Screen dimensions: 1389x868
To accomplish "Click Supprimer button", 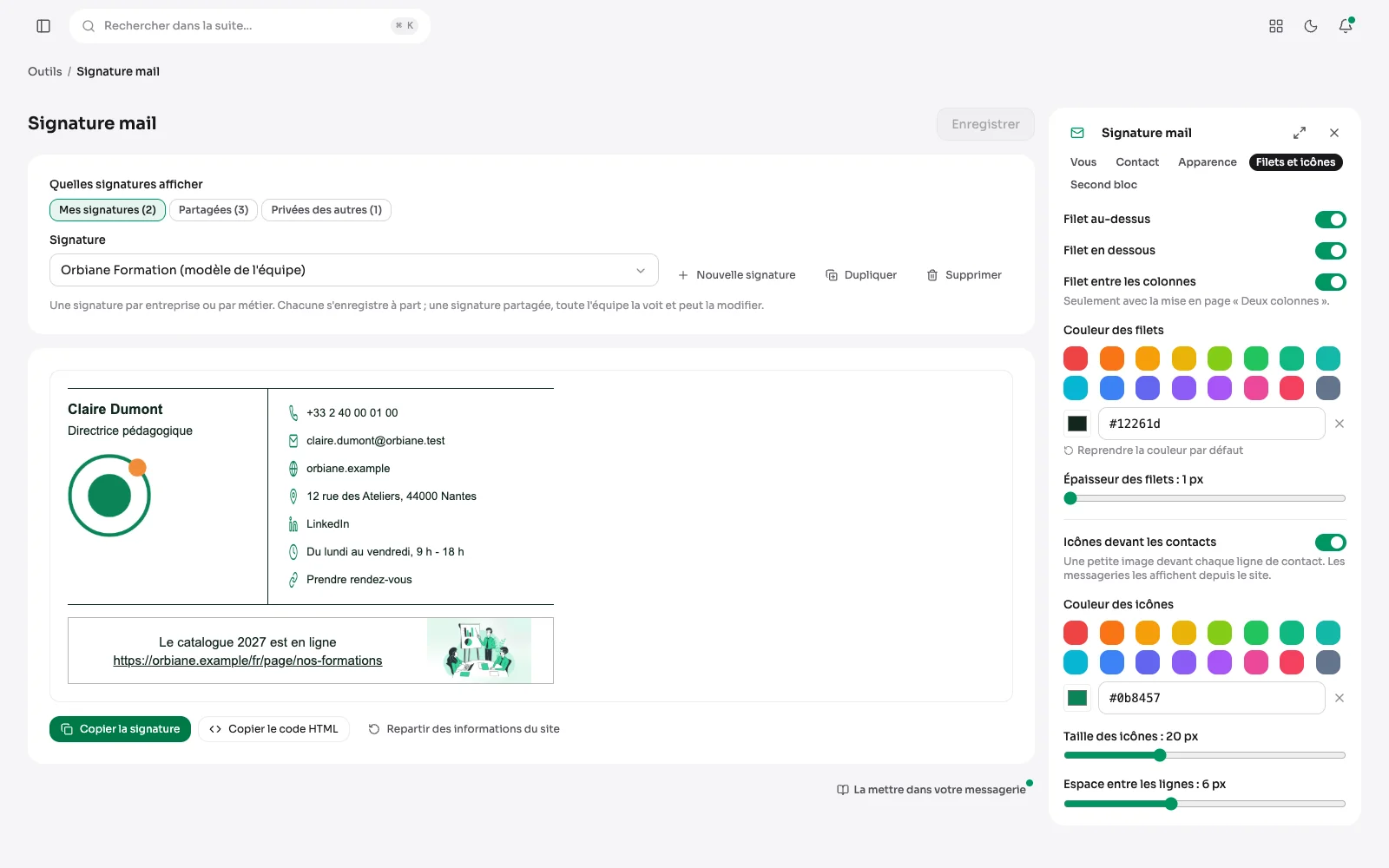I will pos(964,275).
